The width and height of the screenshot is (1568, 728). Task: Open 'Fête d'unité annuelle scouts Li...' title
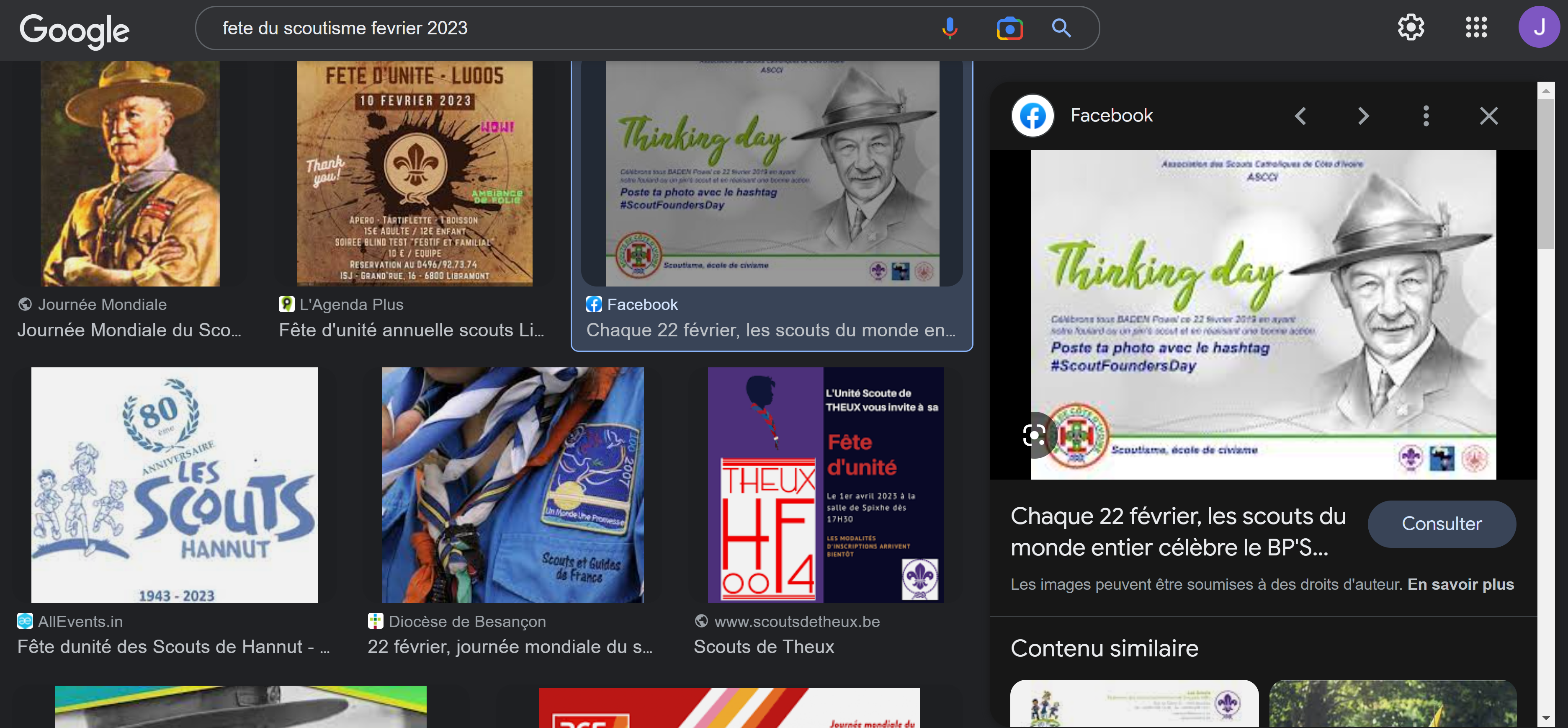[412, 330]
